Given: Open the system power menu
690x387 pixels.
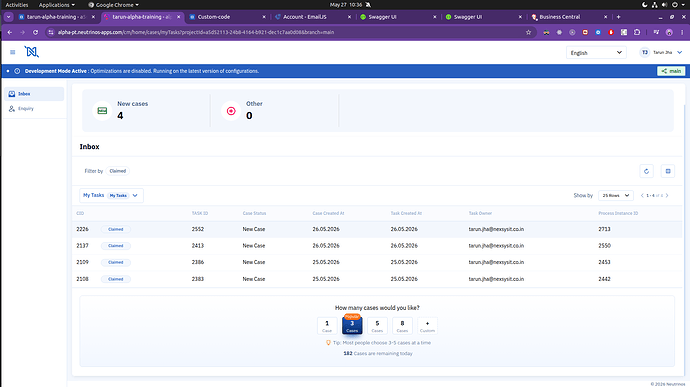Looking at the screenshot, I should (675, 5).
